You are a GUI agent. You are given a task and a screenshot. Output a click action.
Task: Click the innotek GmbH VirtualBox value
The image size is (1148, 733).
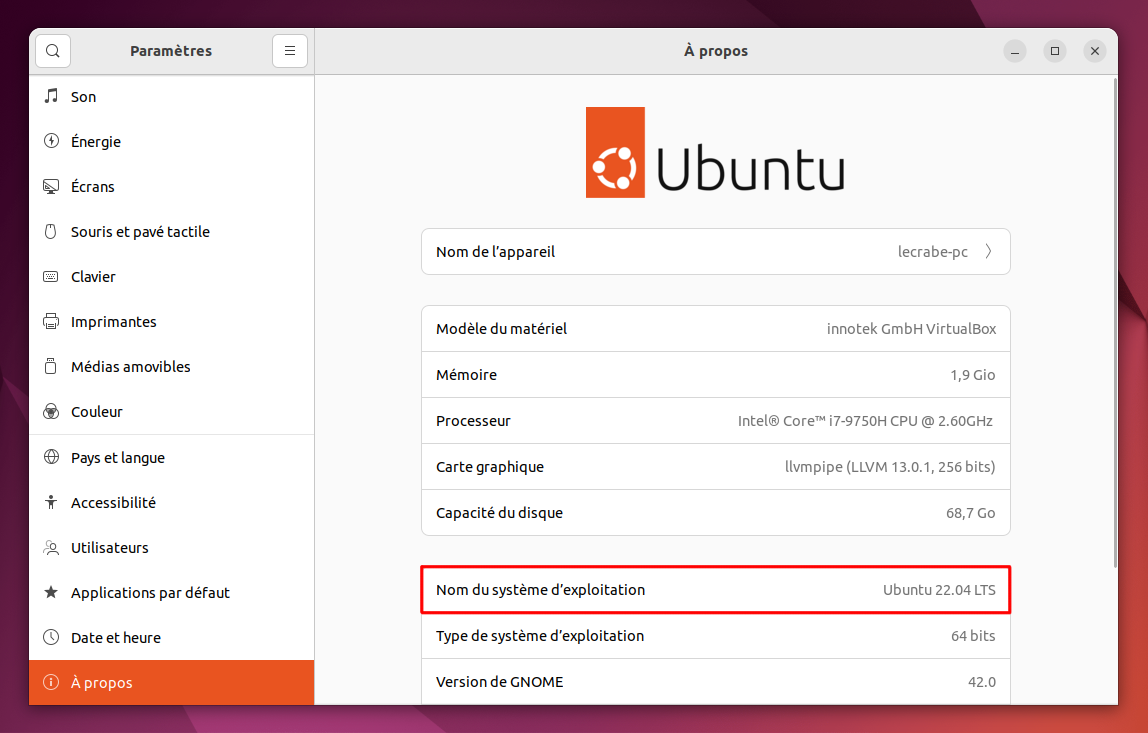912,329
